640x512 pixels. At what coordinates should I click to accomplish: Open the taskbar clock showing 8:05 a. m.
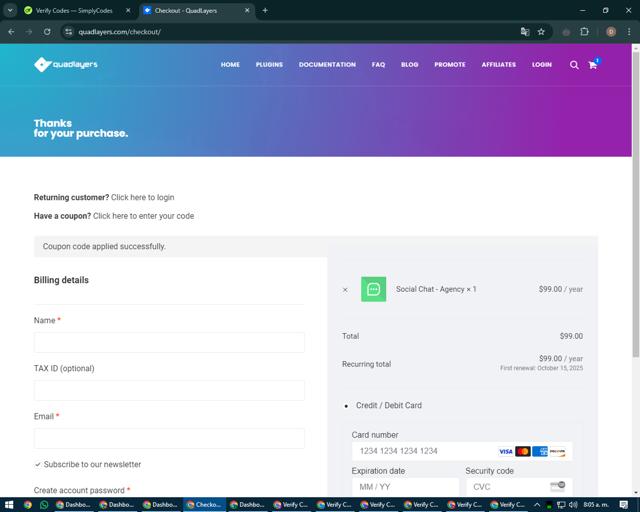point(596,505)
